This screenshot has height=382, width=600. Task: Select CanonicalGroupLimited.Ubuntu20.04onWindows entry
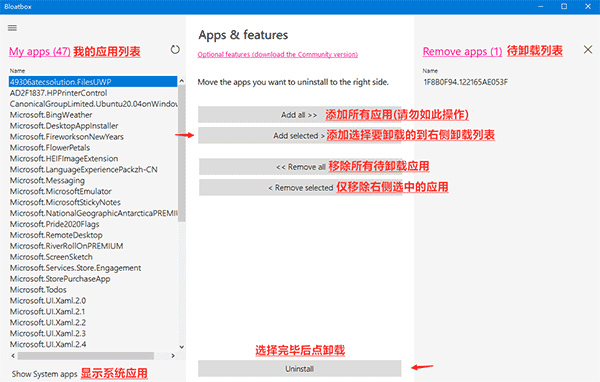93,104
